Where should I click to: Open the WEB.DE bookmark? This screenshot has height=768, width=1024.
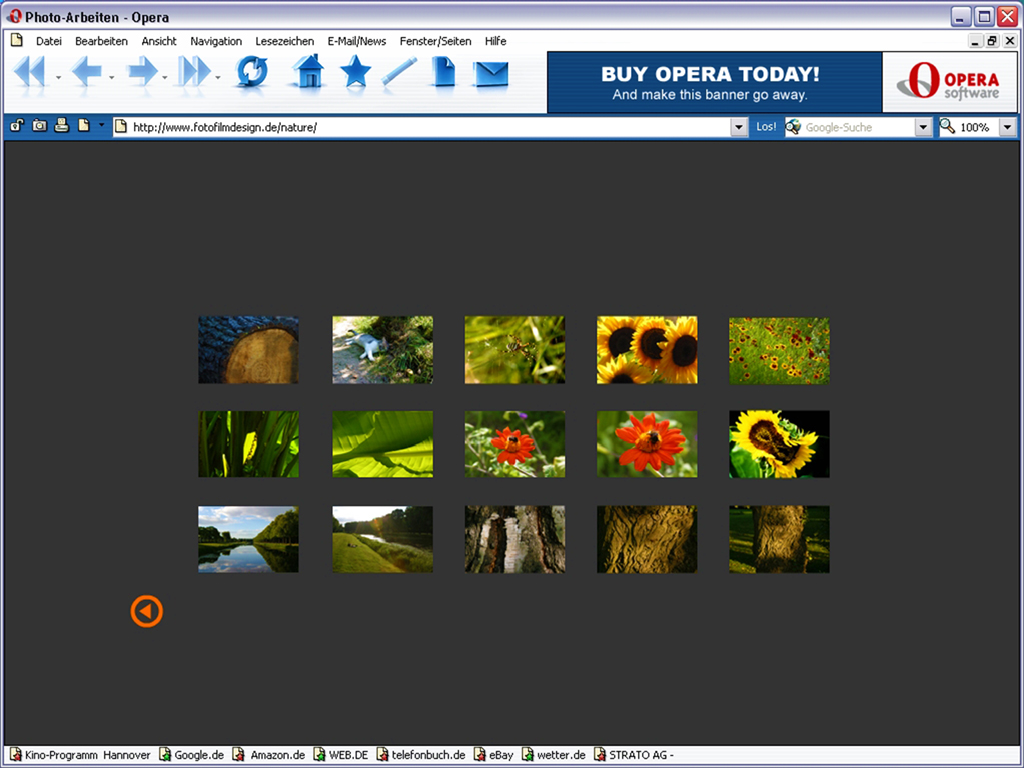click(341, 755)
